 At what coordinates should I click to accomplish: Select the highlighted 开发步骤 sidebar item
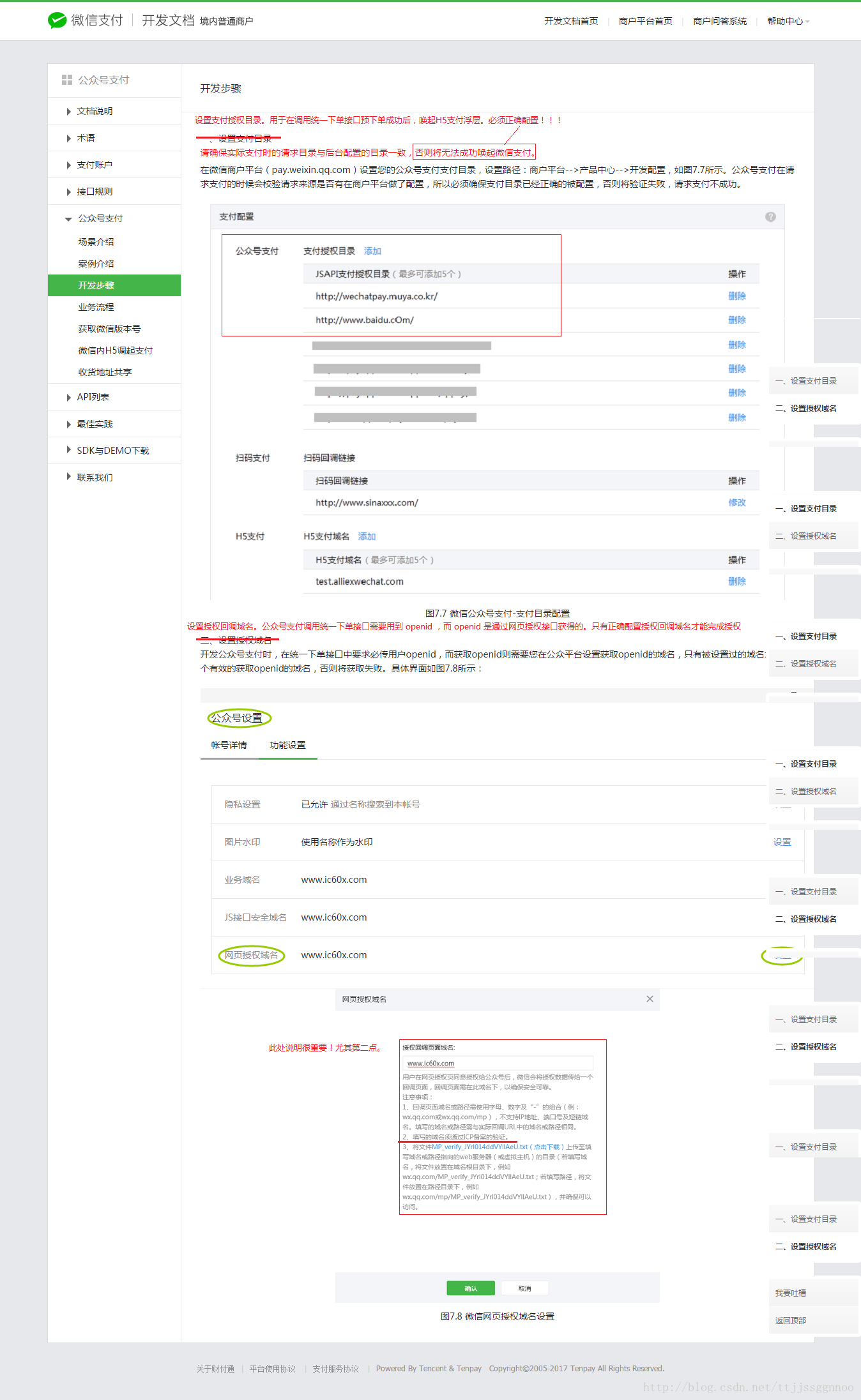[114, 285]
